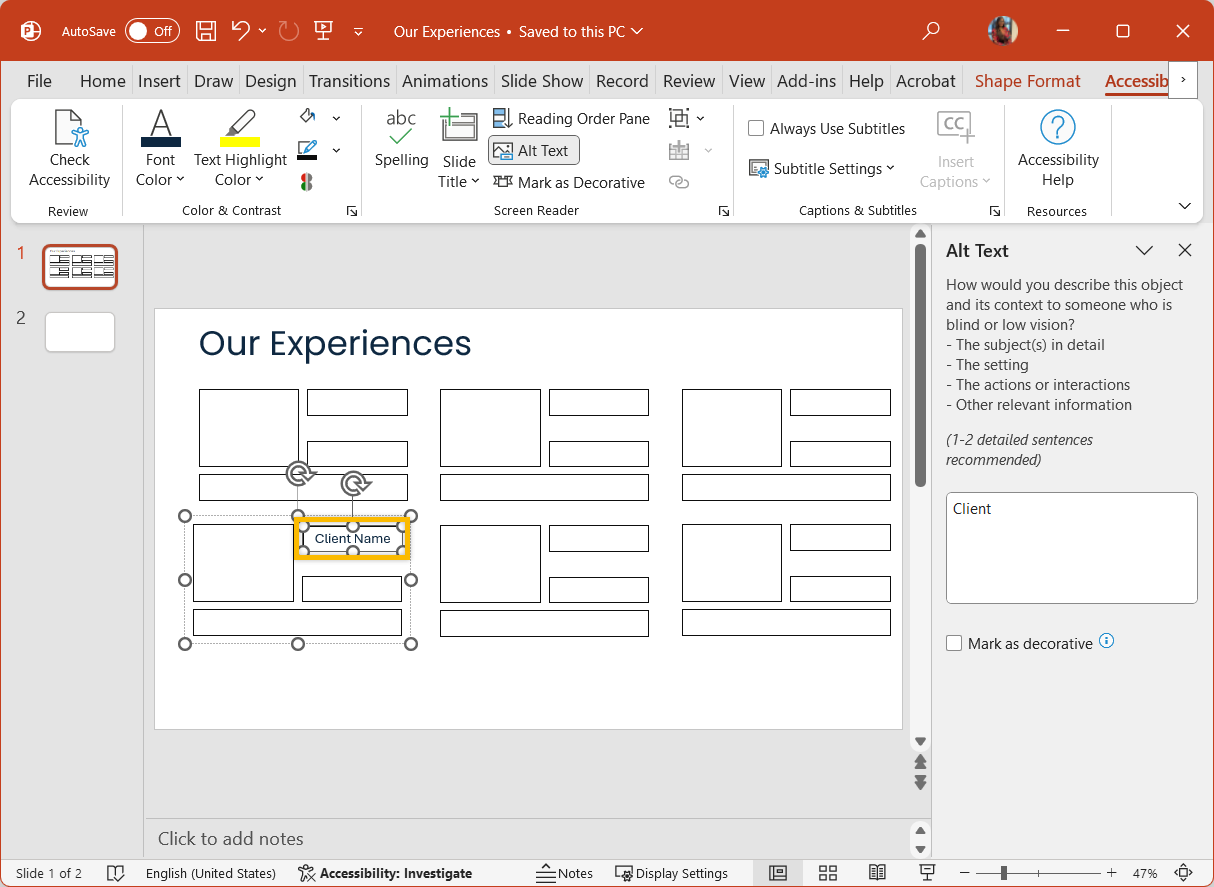The width and height of the screenshot is (1214, 887).
Task: Toggle the AutoSave switch
Action: coord(152,31)
